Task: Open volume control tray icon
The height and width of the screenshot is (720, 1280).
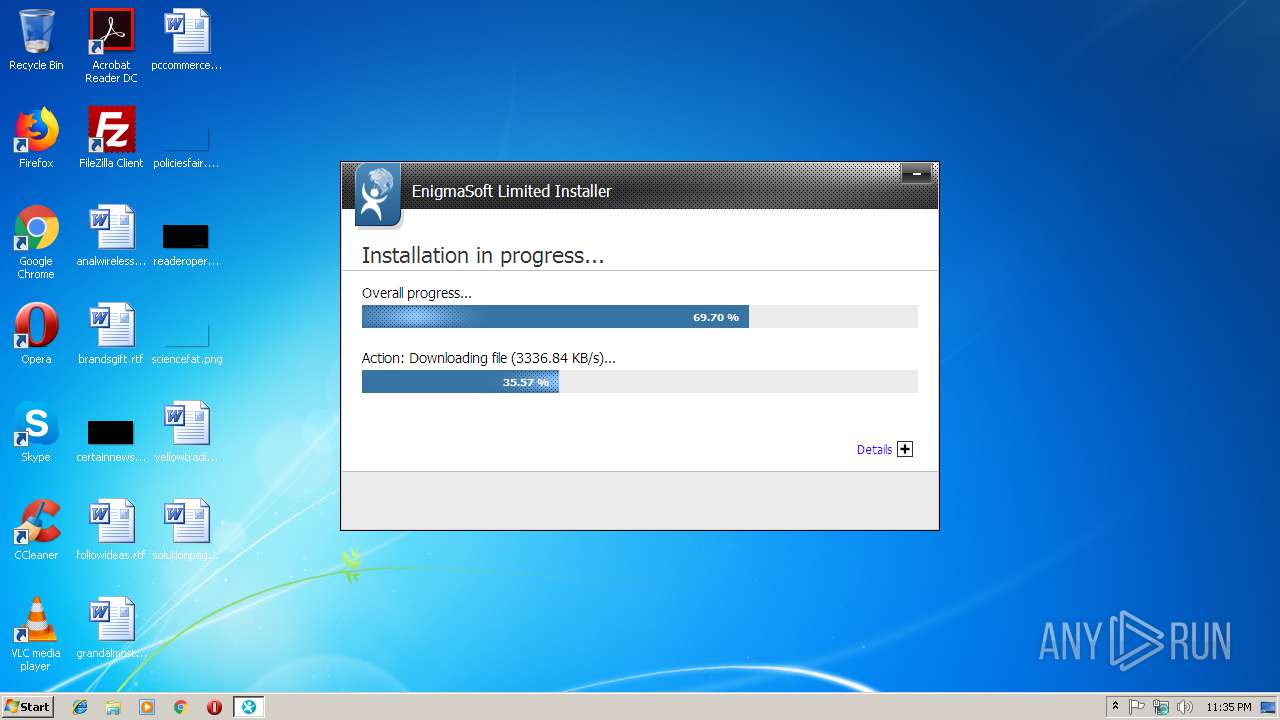Action: point(1185,707)
